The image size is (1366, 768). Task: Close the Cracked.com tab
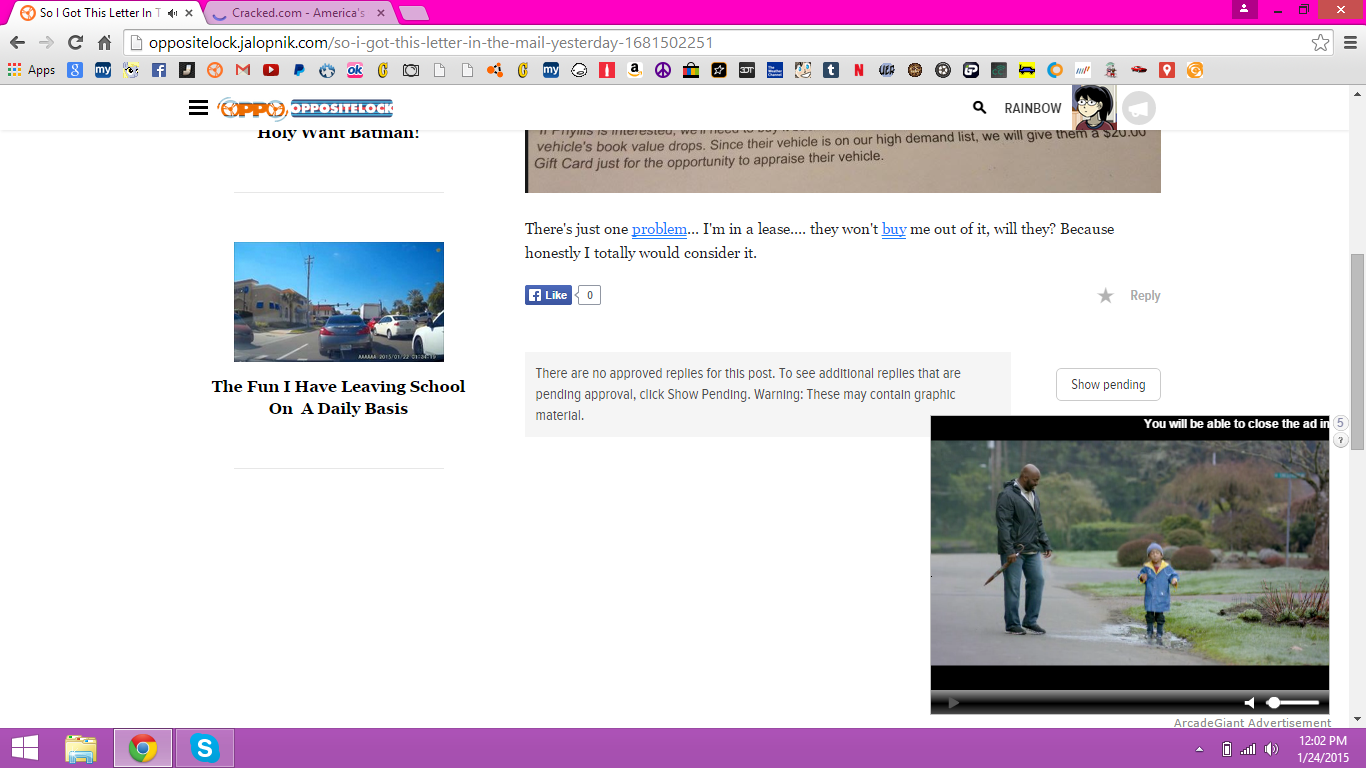(381, 13)
